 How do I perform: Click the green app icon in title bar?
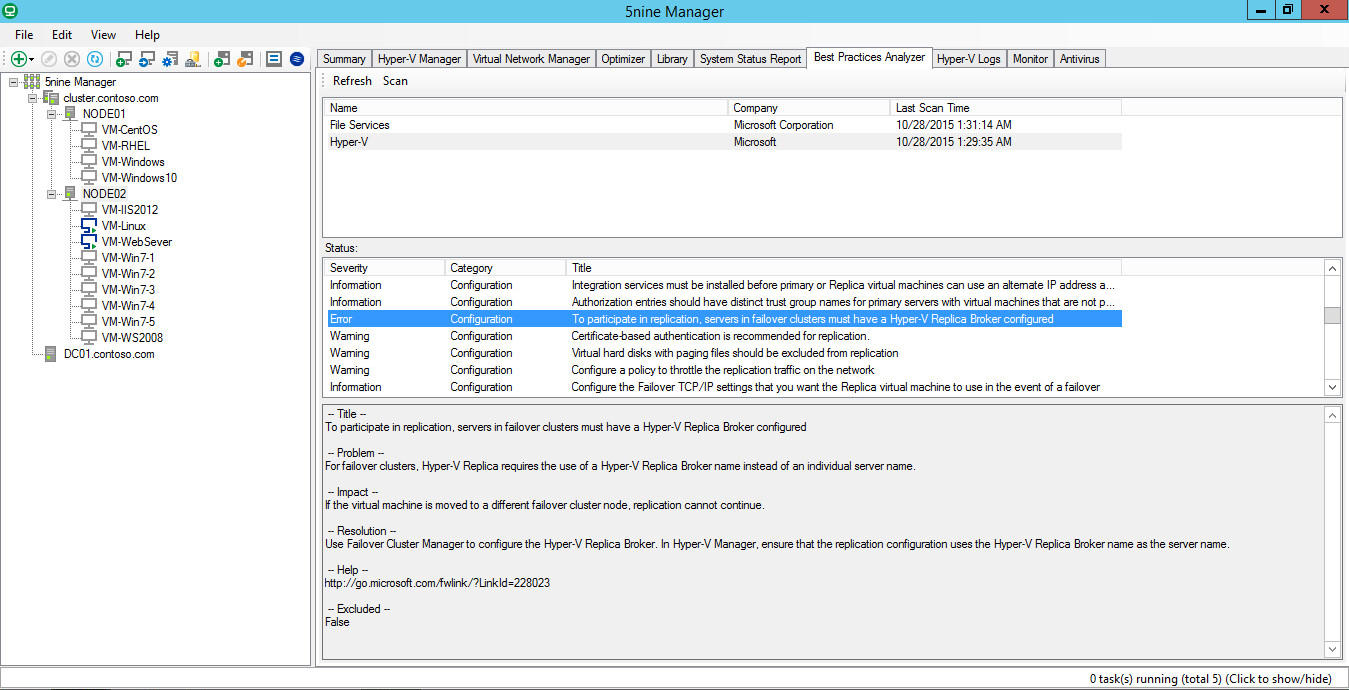click(x=10, y=11)
